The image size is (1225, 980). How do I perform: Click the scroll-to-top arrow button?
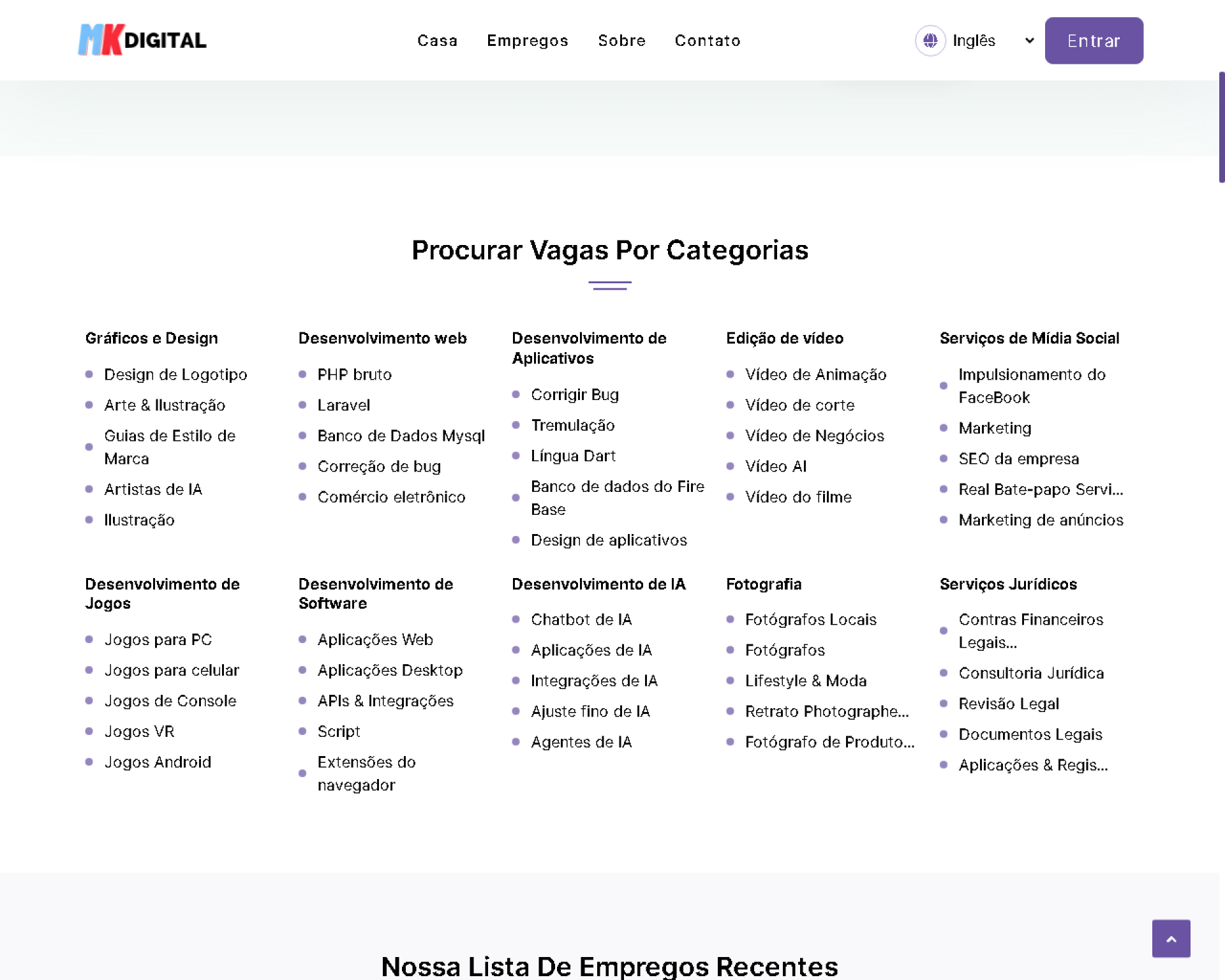[1170, 938]
